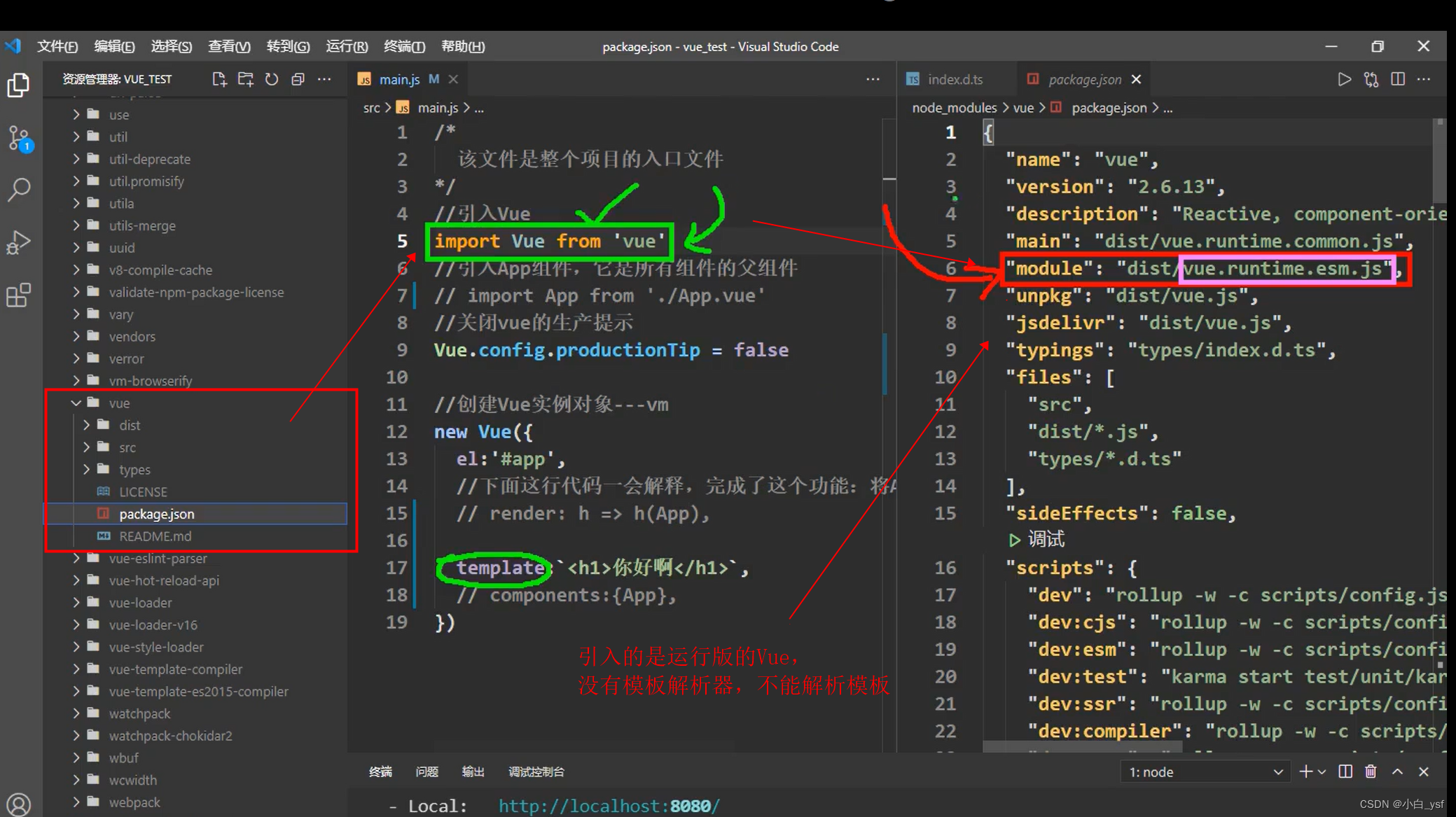Click the VS Code logo icon

[13, 46]
